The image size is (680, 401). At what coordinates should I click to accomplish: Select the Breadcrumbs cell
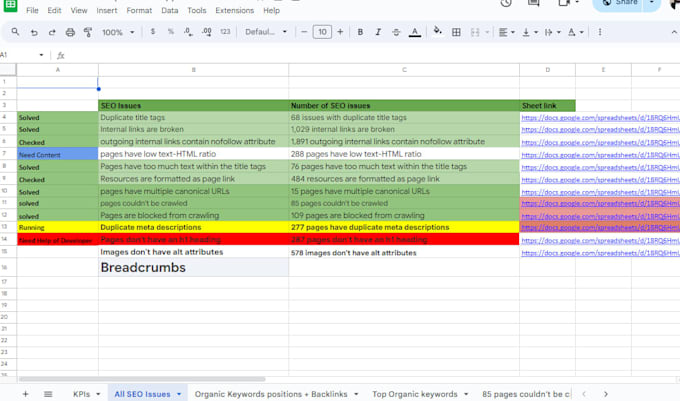point(193,267)
